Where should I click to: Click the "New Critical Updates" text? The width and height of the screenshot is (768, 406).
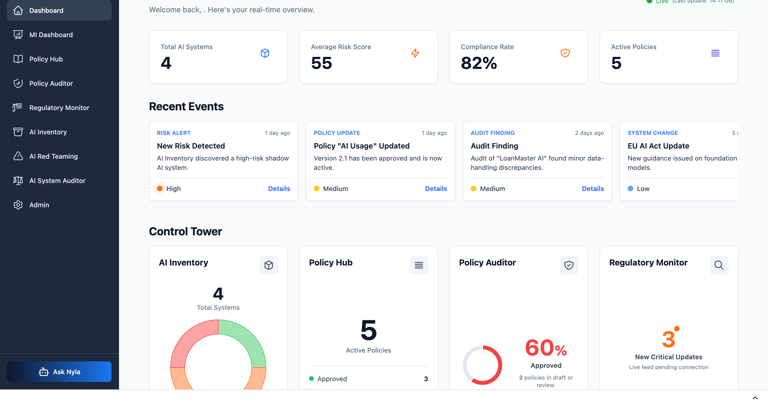[669, 357]
